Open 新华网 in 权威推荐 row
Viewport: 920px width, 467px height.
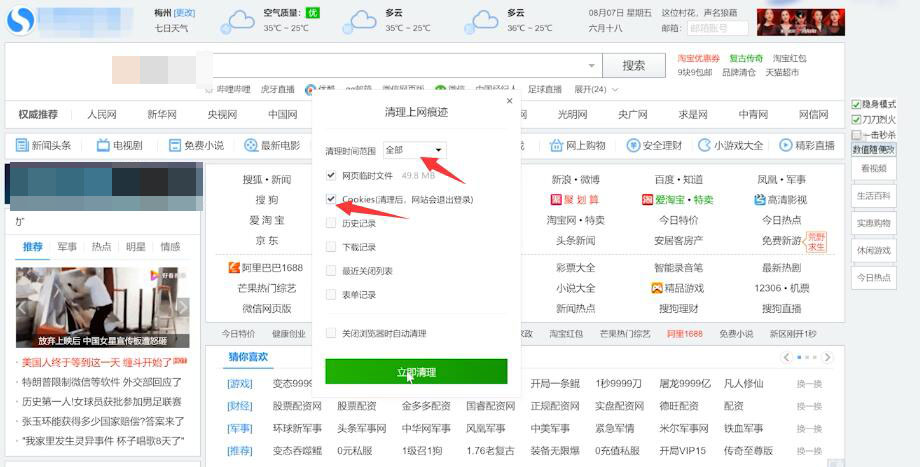[x=162, y=114]
